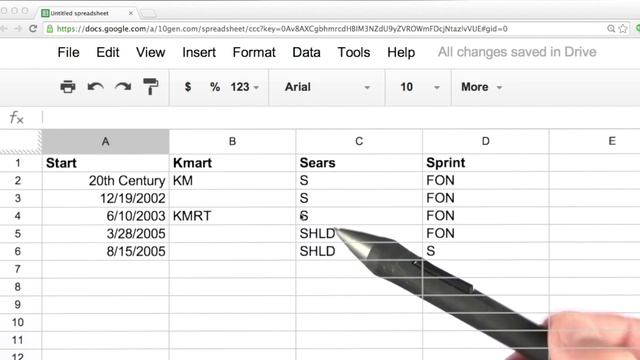
Task: Select the SHLD cell in row 5
Action: (x=359, y=234)
